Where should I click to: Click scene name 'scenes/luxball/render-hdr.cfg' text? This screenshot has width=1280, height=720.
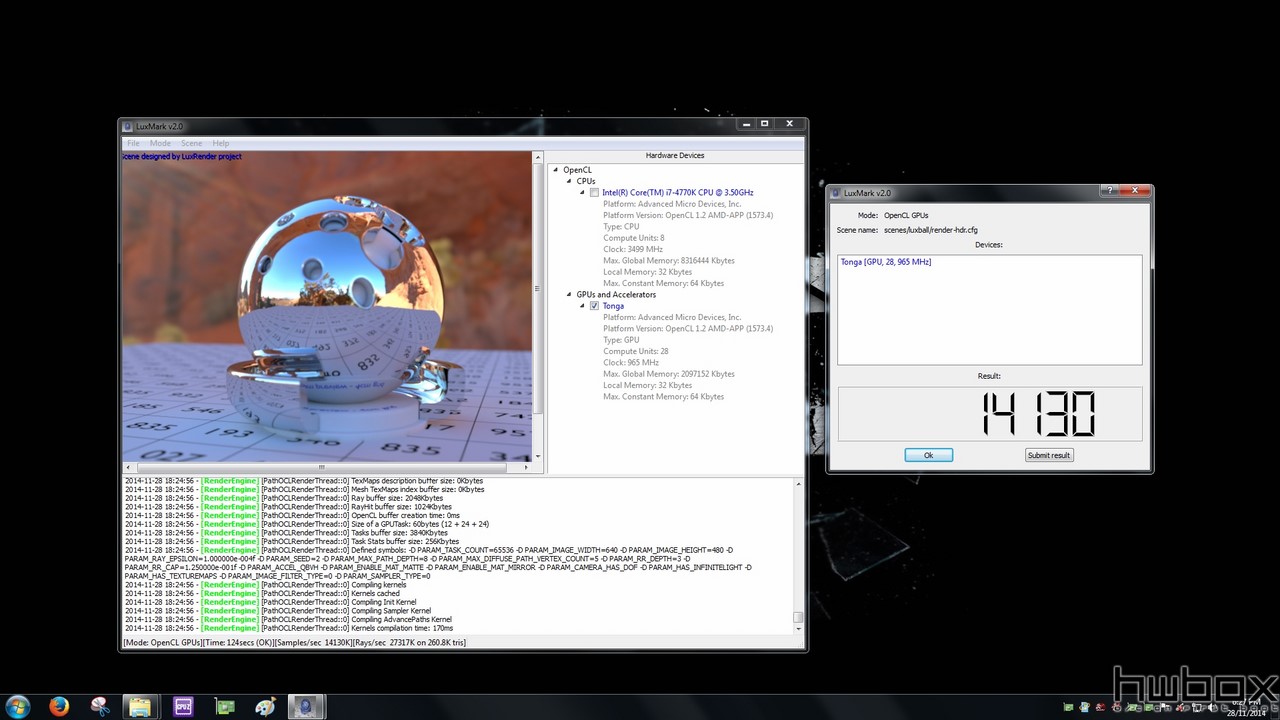(x=931, y=230)
